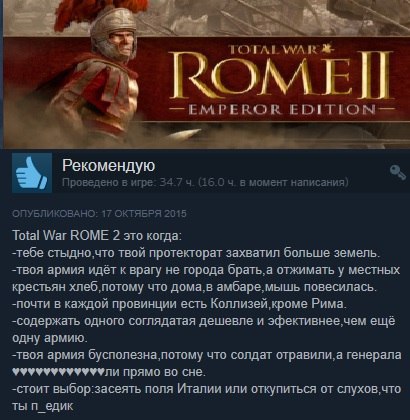Click the ROME II golden title on banner
This screenshot has width=410, height=420.
point(282,76)
